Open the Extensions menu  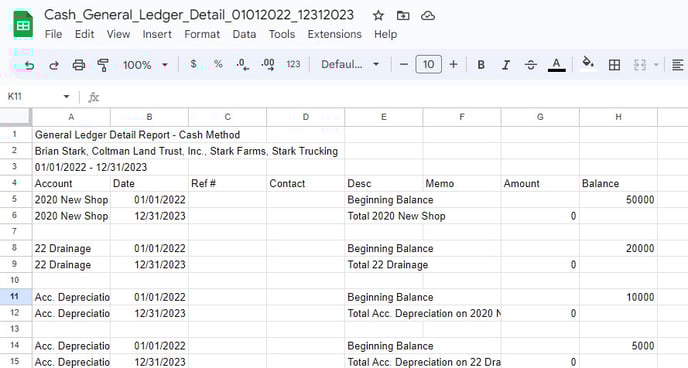click(334, 34)
